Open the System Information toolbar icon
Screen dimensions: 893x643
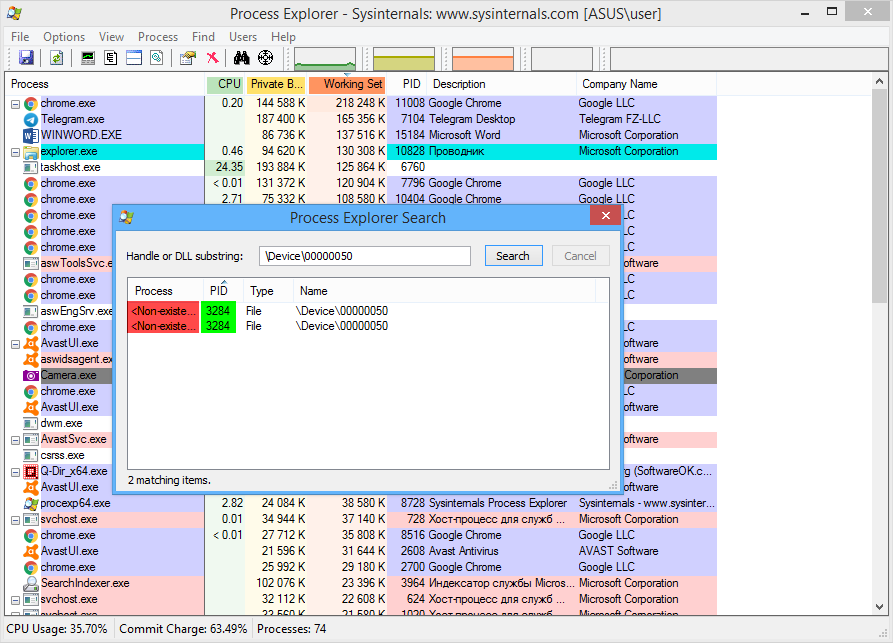(x=88, y=58)
